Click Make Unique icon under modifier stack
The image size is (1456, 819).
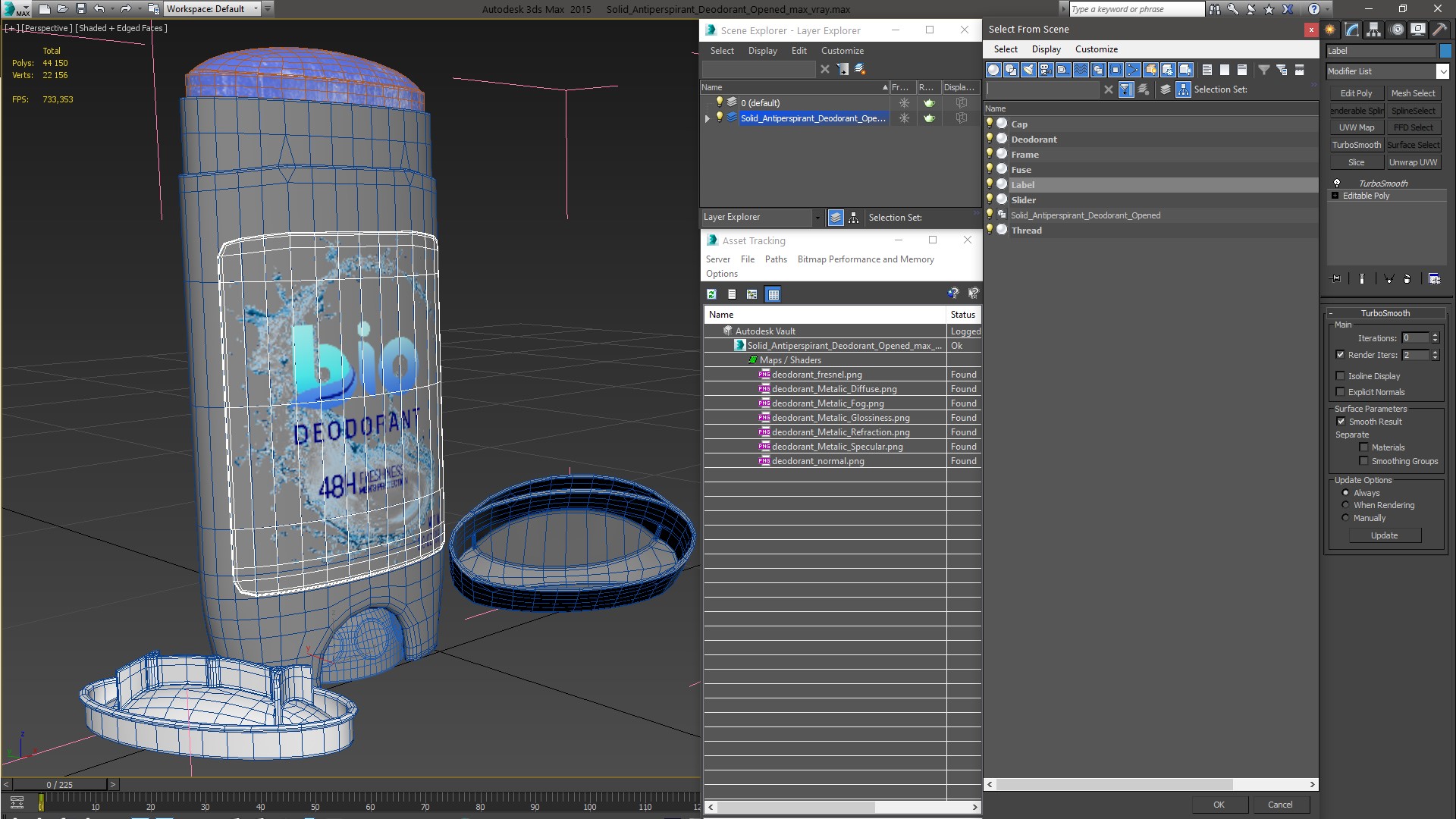1389,279
